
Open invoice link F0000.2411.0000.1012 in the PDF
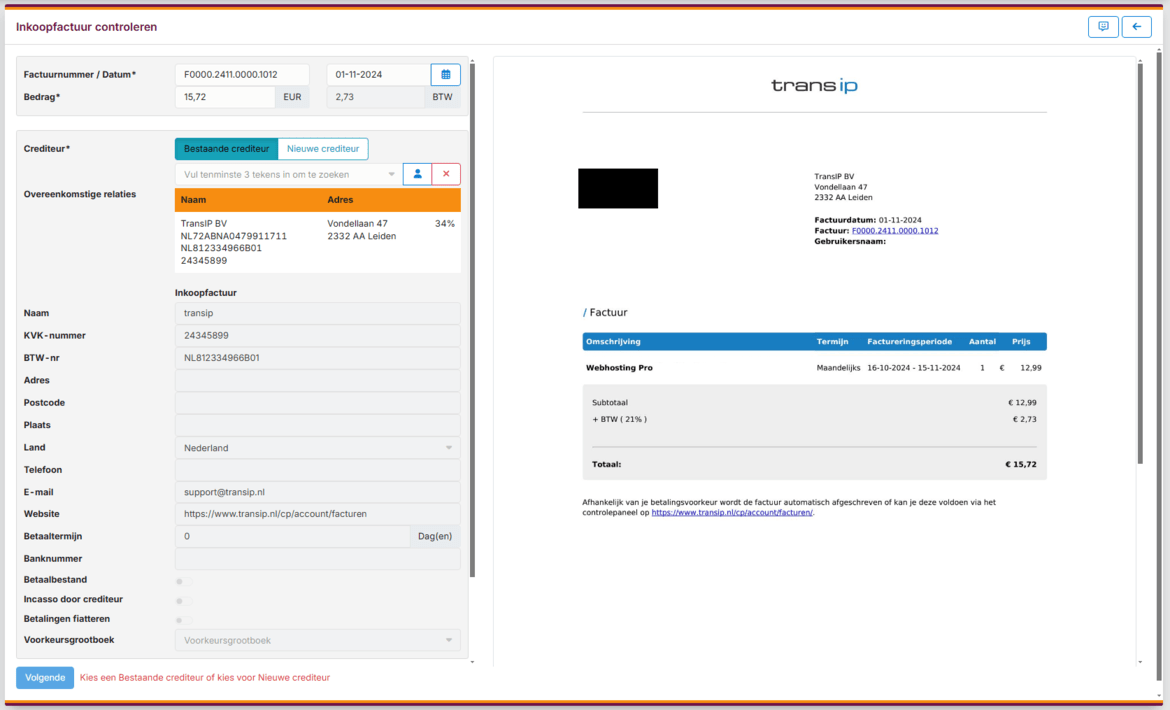895,230
